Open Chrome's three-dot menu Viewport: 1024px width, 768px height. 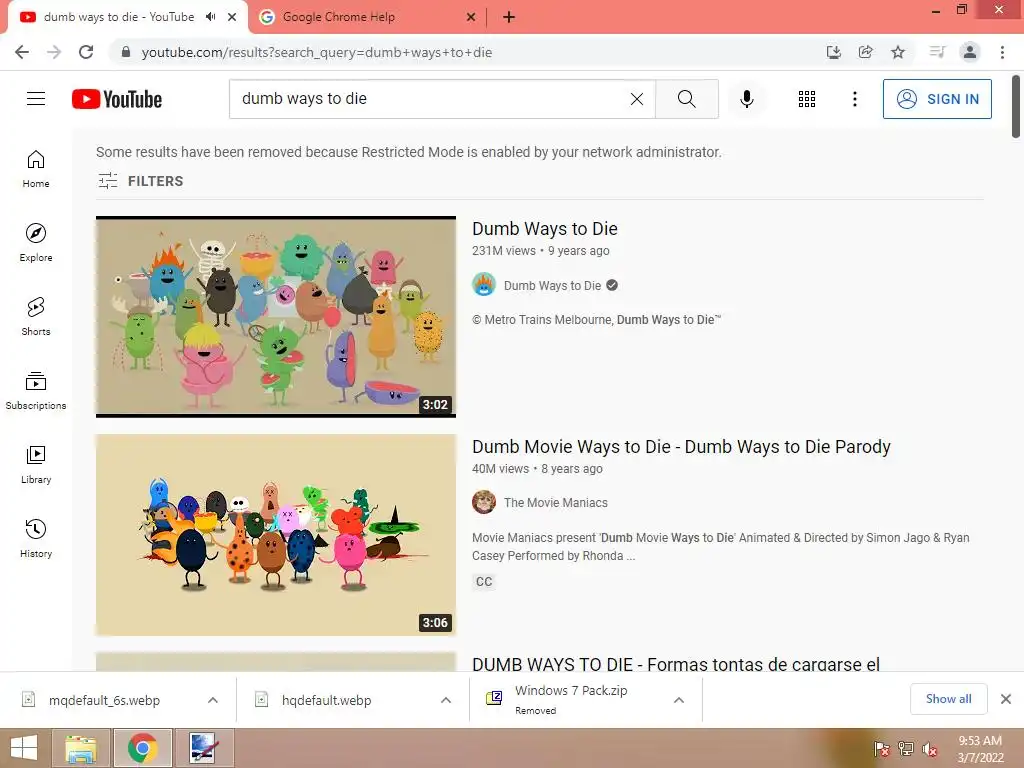point(1002,52)
